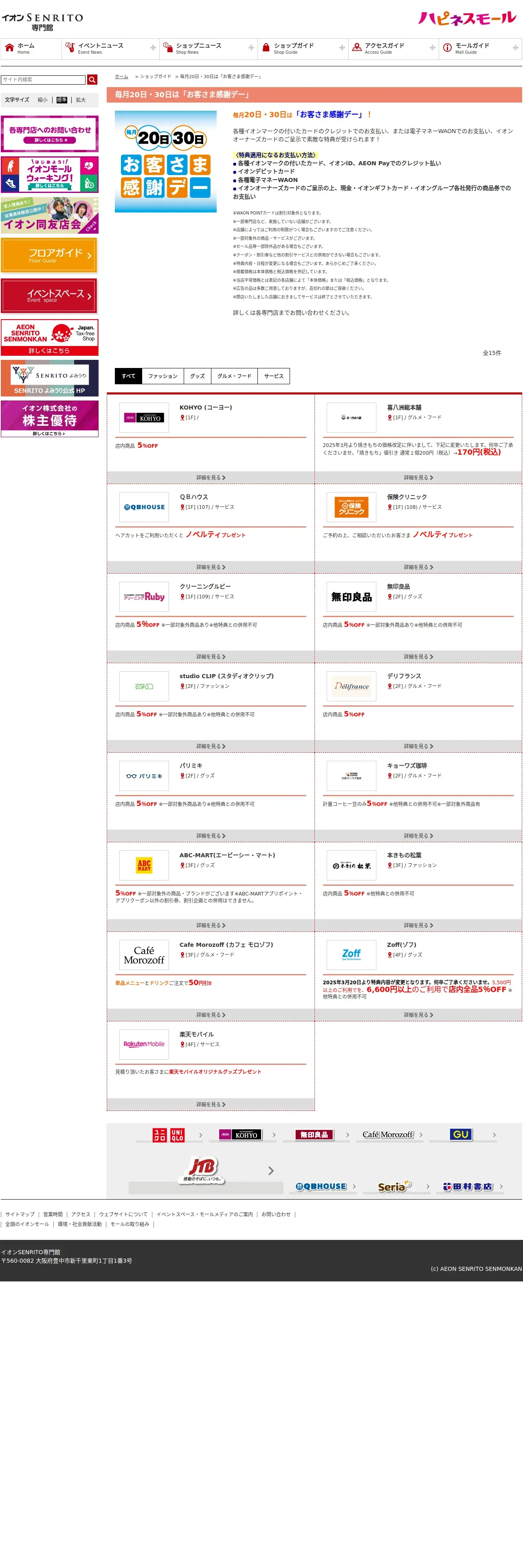Screen dimensions: 523x1568
Task: Open the イオン同友店会 banner
Action: point(49,215)
